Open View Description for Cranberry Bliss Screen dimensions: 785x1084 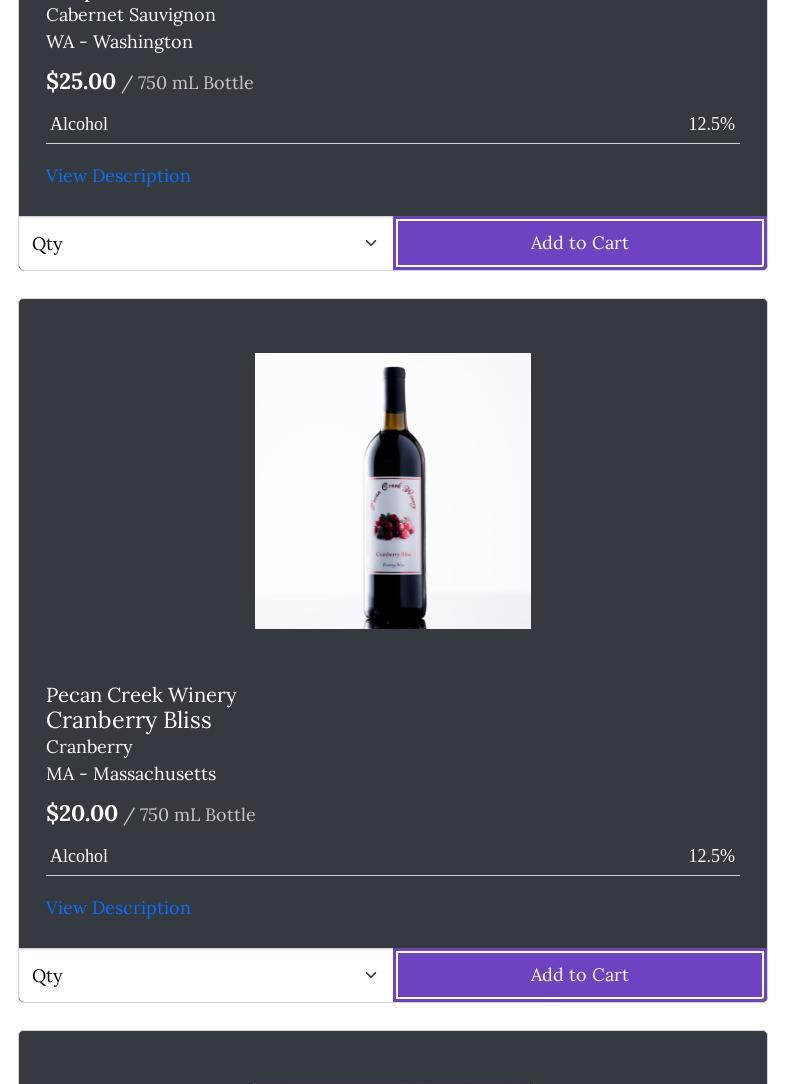(118, 908)
